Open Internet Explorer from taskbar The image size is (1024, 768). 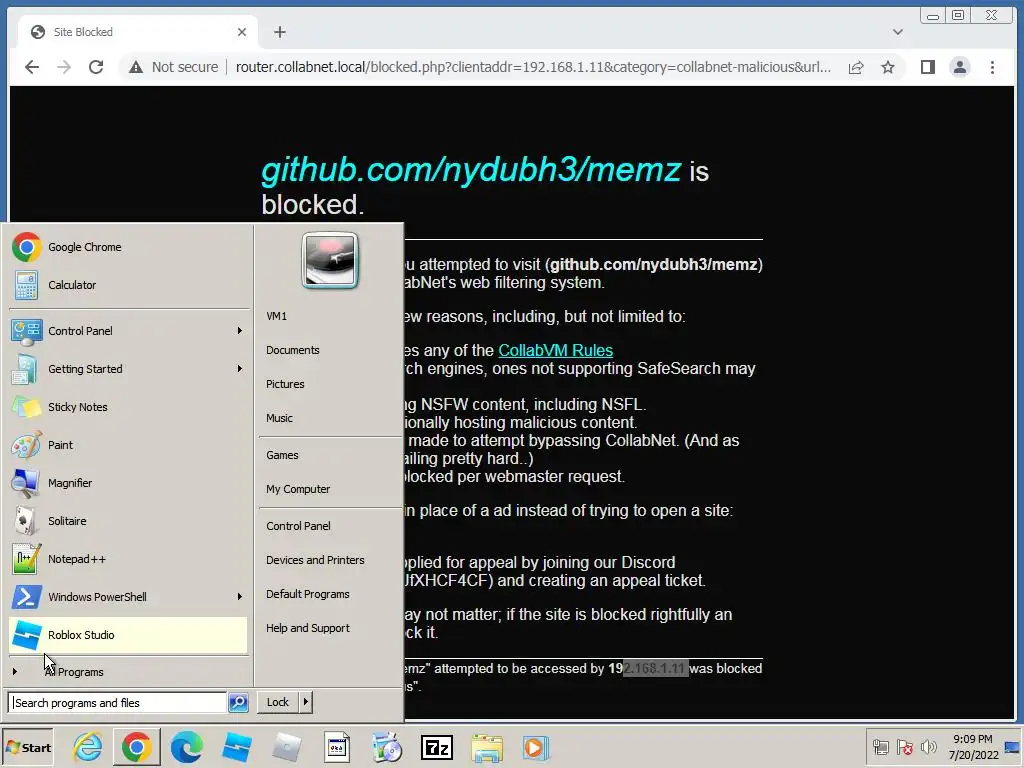[88, 747]
